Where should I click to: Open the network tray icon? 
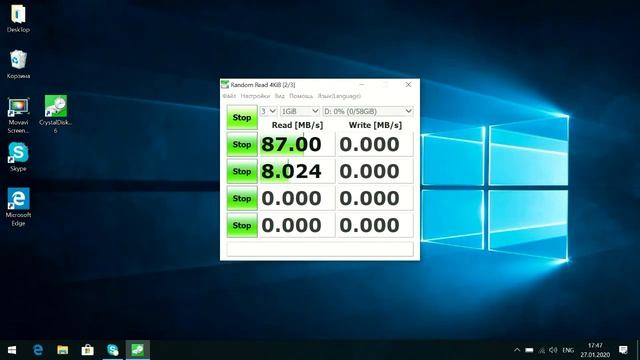[542, 350]
